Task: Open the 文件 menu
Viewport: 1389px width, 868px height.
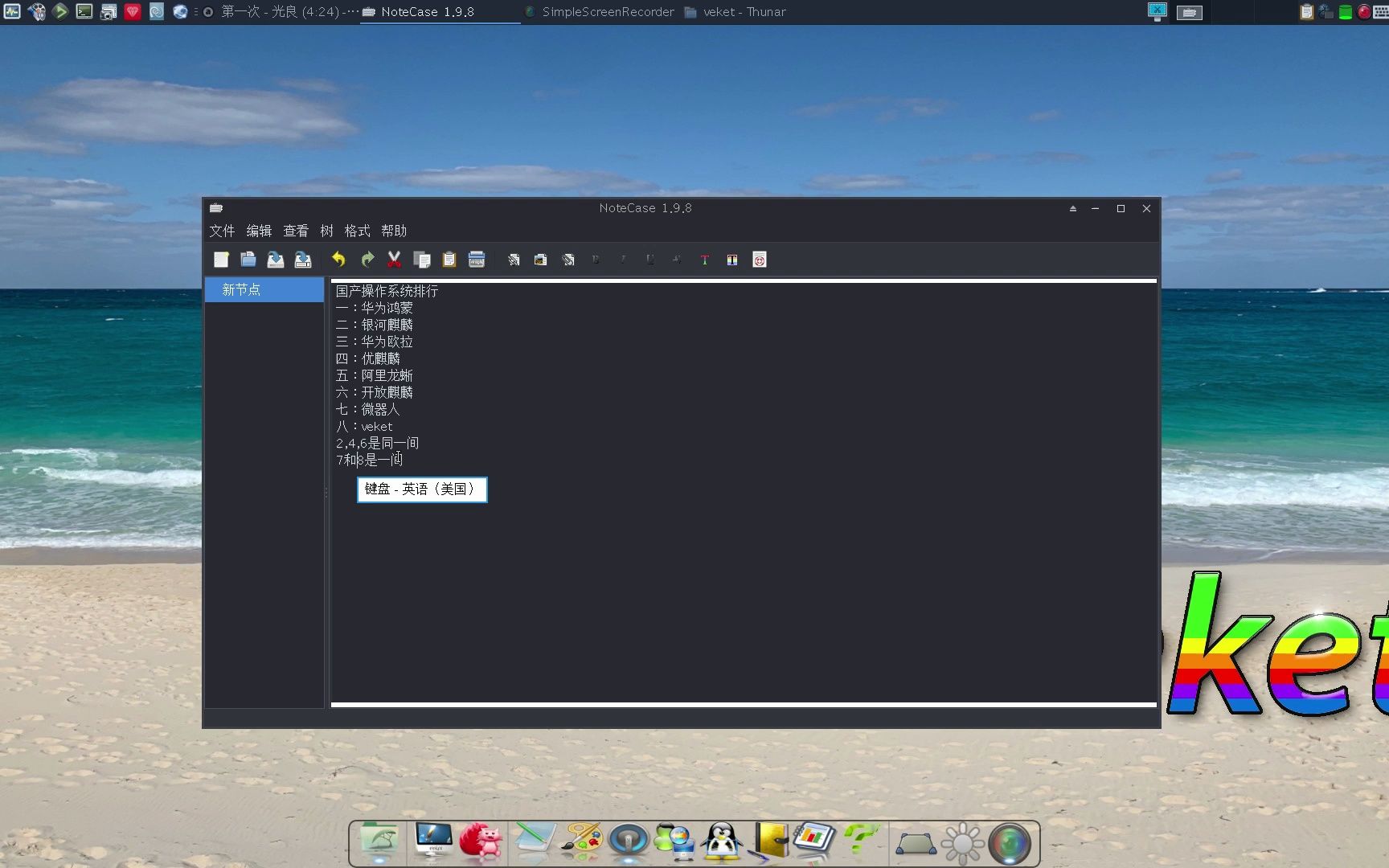Action: (222, 231)
